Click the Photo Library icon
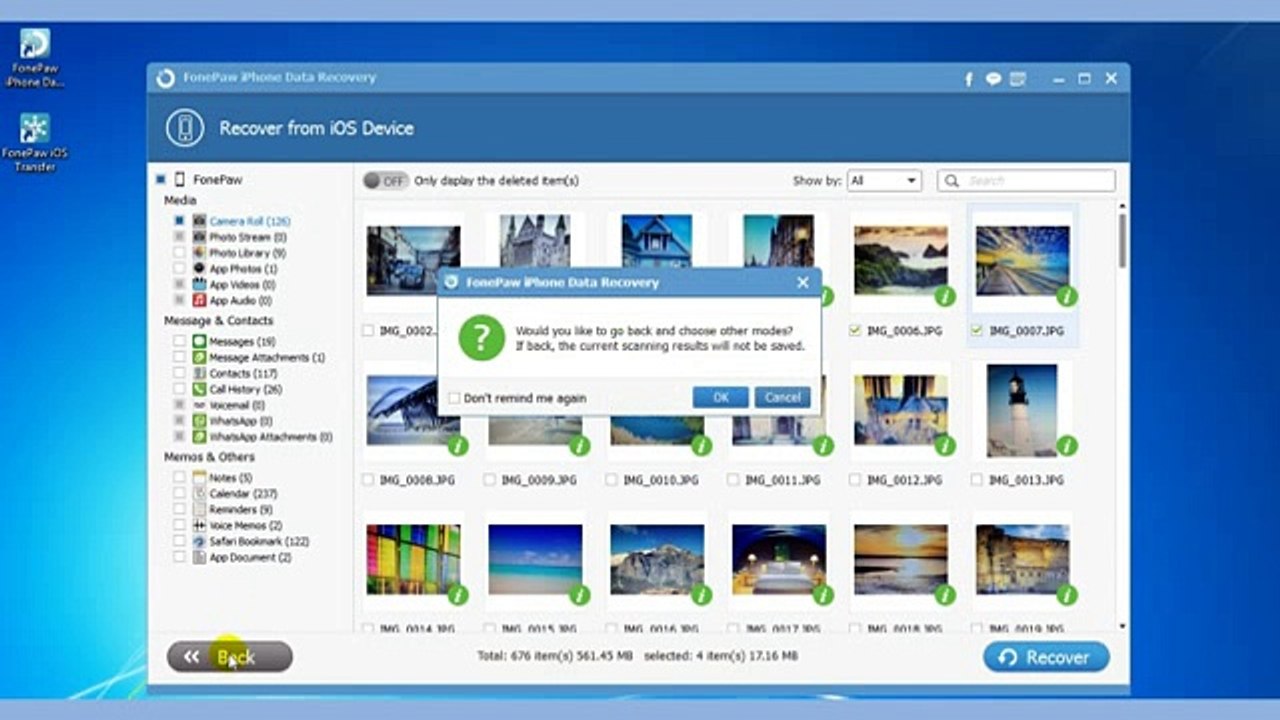1280x720 pixels. [199, 253]
